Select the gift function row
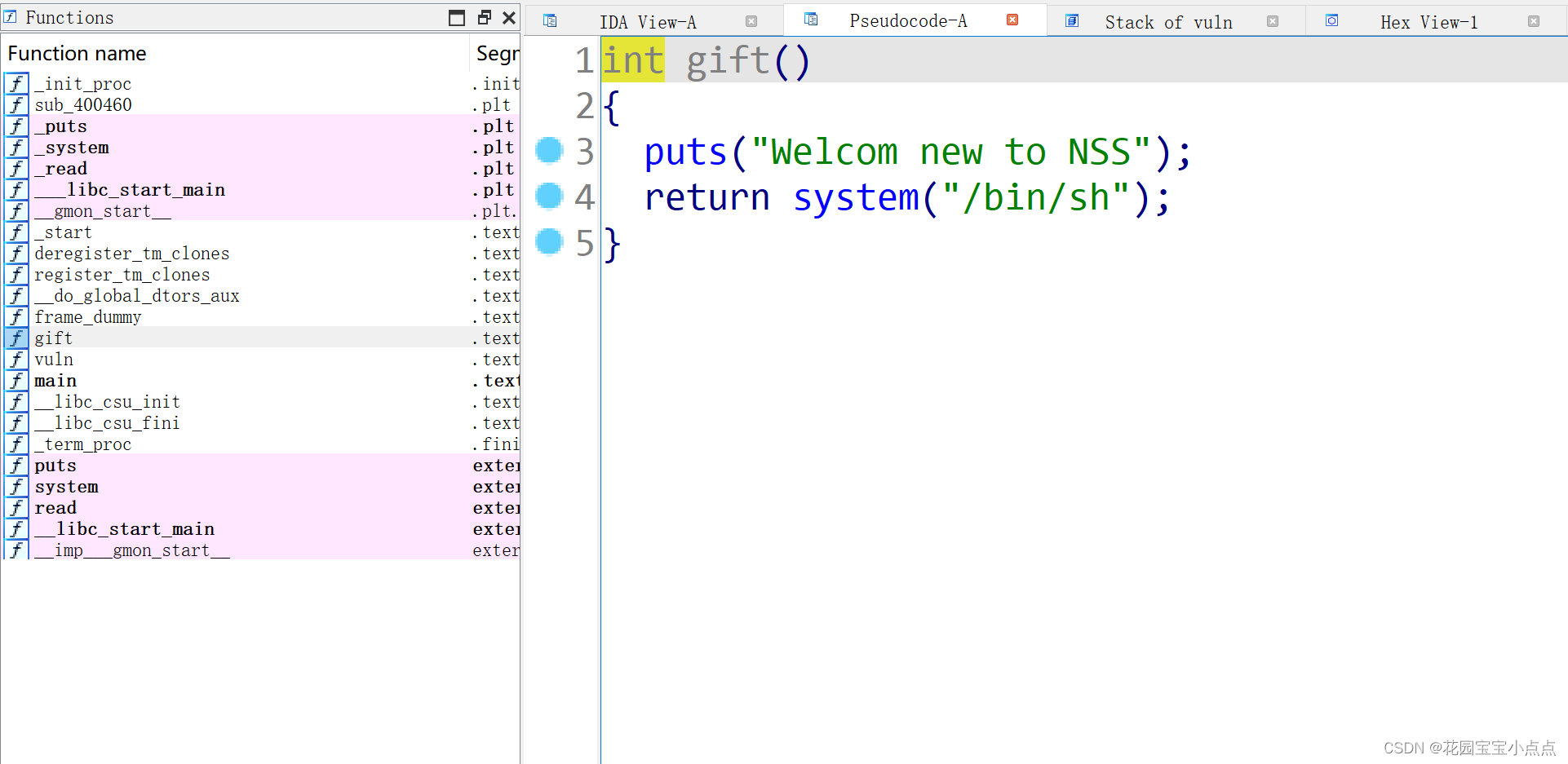This screenshot has height=764, width=1568. tap(260, 338)
